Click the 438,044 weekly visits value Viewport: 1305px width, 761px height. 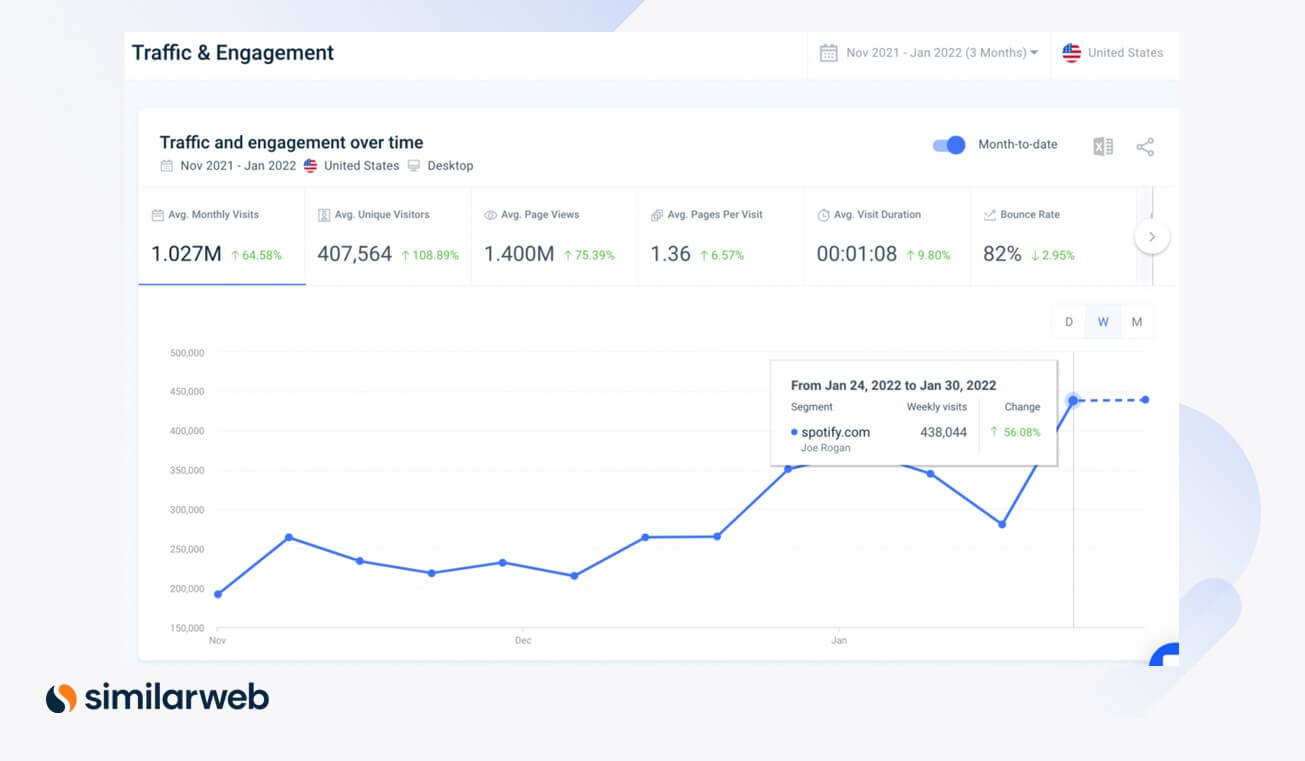point(944,432)
